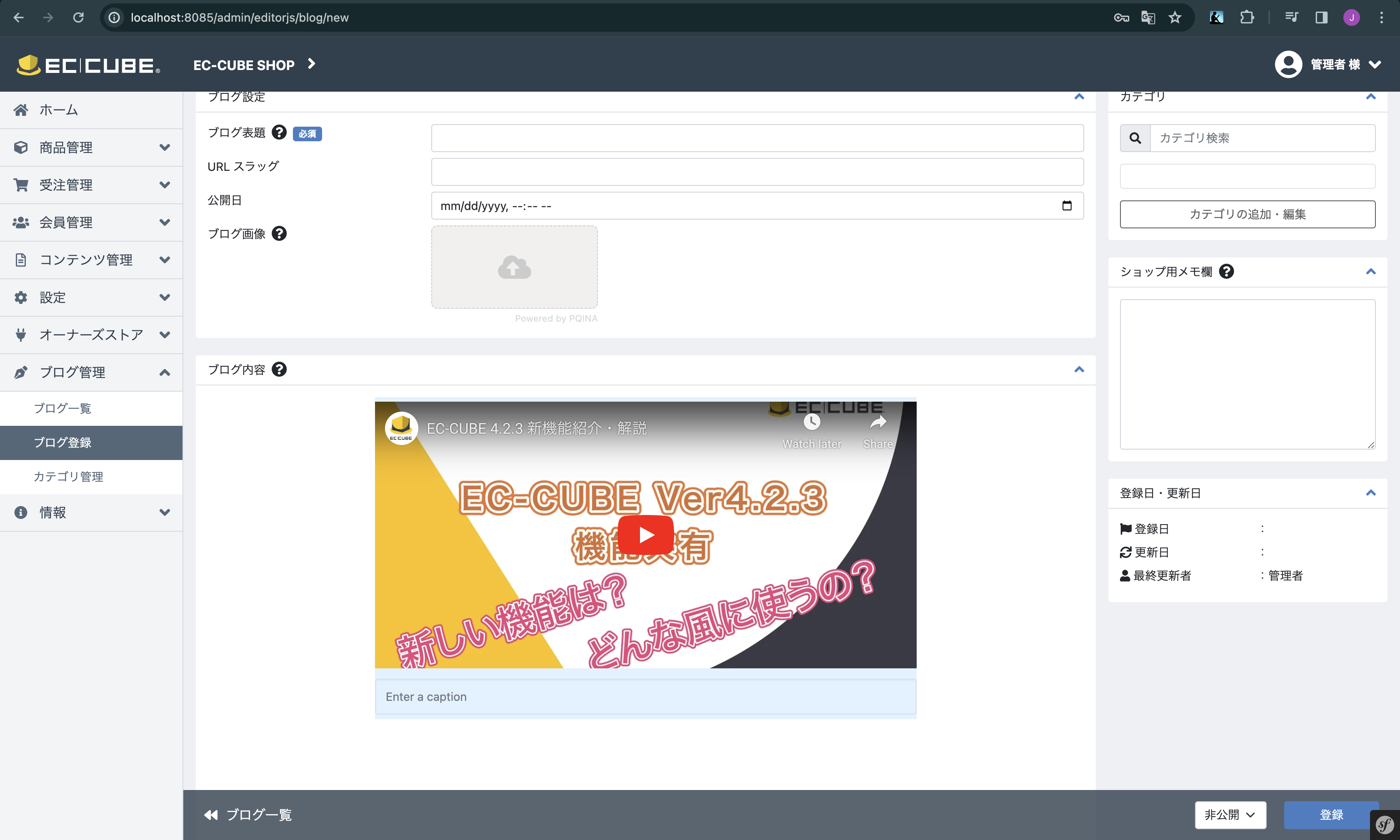The width and height of the screenshot is (1400, 840).
Task: Click help icon next to ショップ用メモ欄
Action: [x=1226, y=271]
